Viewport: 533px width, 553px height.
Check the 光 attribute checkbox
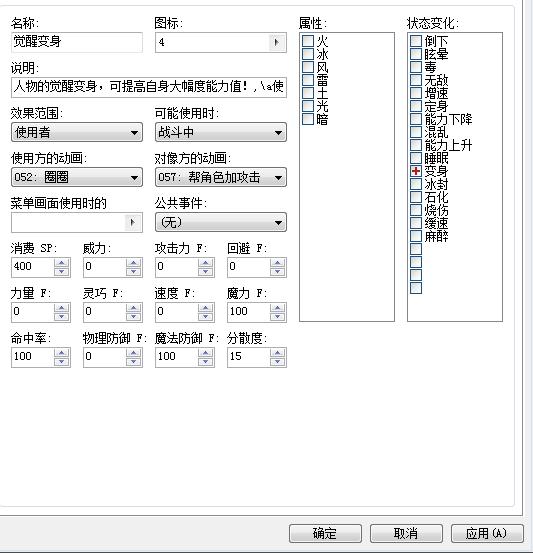click(308, 106)
